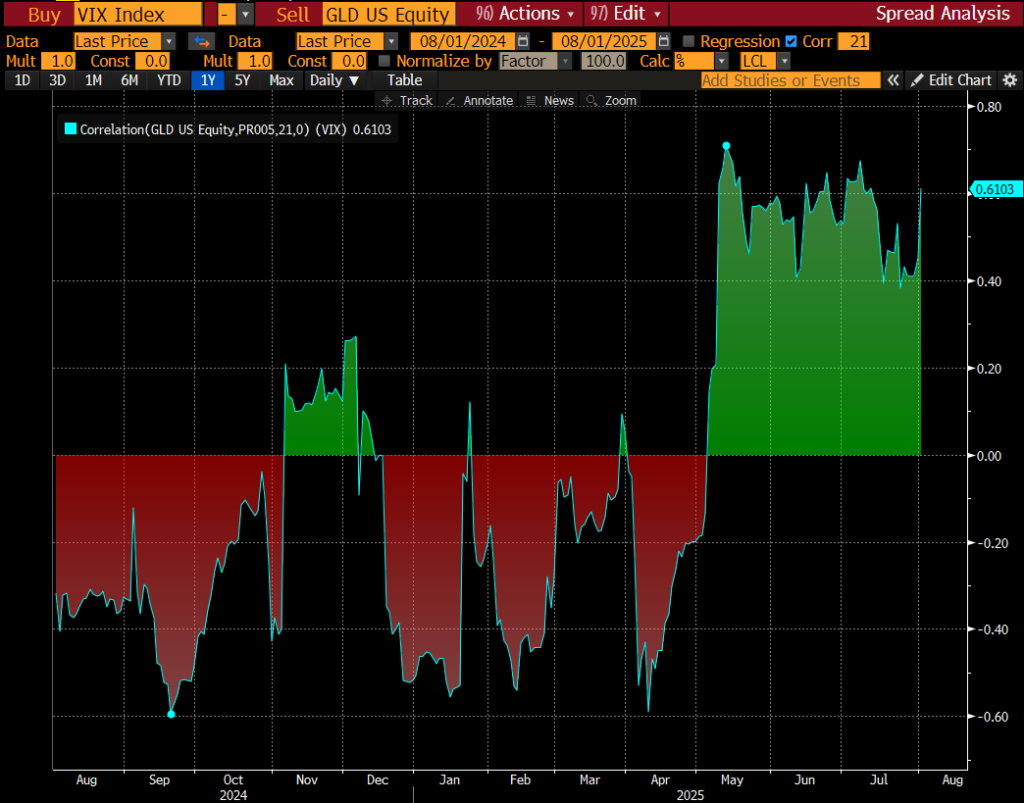This screenshot has height=803, width=1024.
Task: Click the cyan Correlation legend swatch
Action: [x=70, y=128]
